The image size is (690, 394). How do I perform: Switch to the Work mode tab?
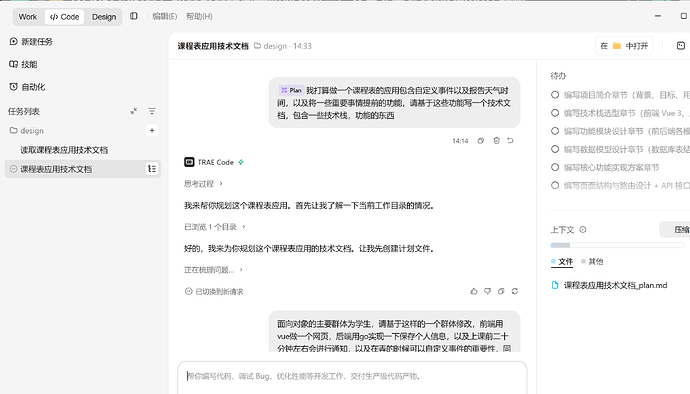[x=28, y=17]
